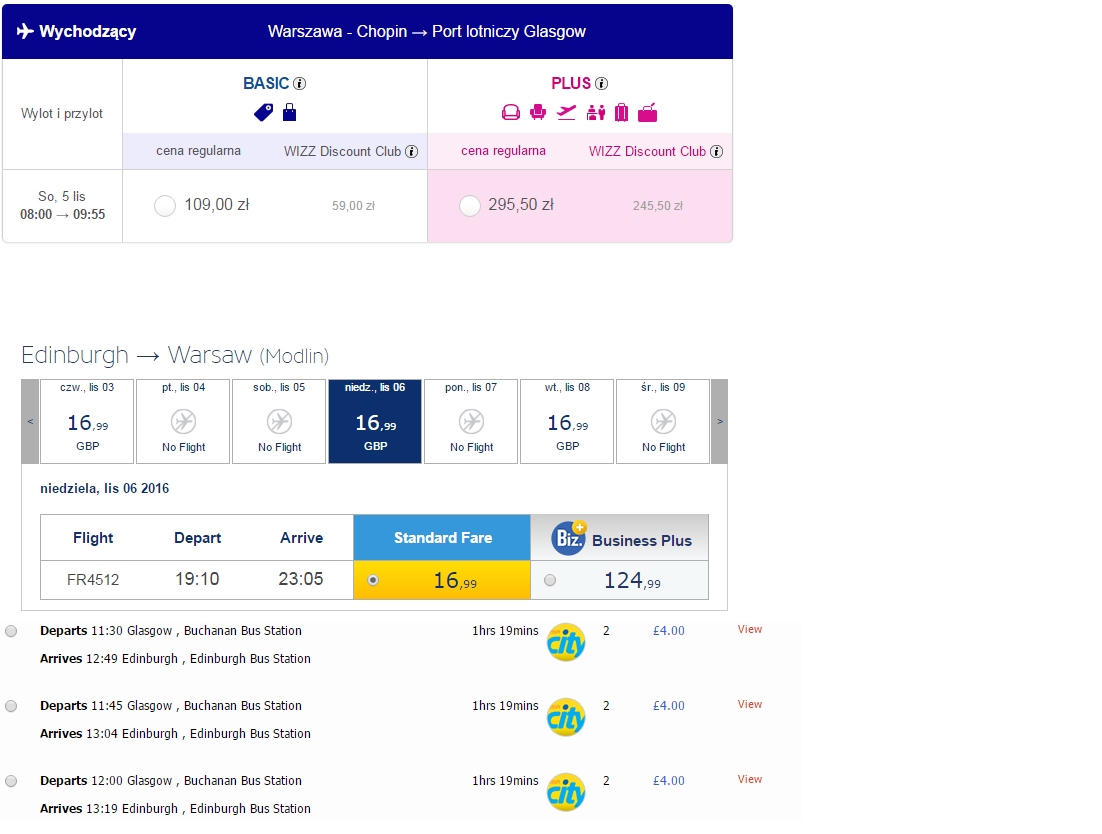The image size is (1102, 834).
Task: Click the BASIC fare heading
Action: click(x=266, y=84)
